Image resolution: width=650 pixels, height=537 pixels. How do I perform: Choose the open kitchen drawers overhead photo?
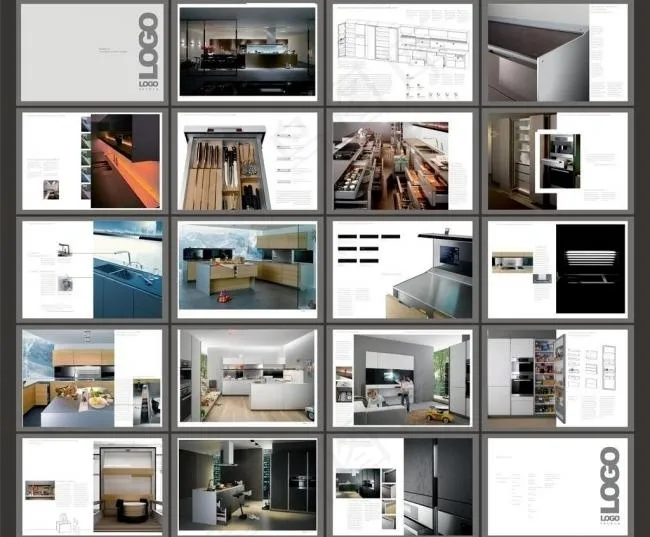point(402,161)
